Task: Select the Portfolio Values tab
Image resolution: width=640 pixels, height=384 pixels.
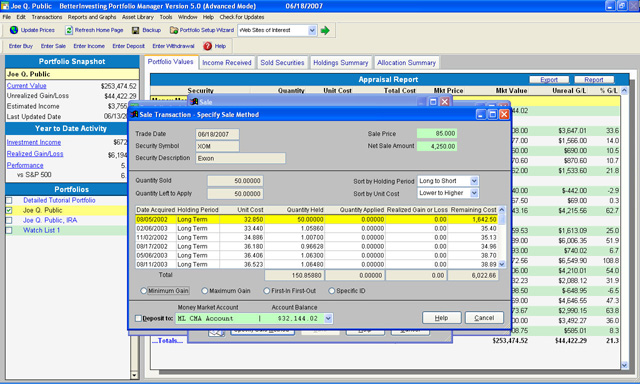Action: point(171,62)
